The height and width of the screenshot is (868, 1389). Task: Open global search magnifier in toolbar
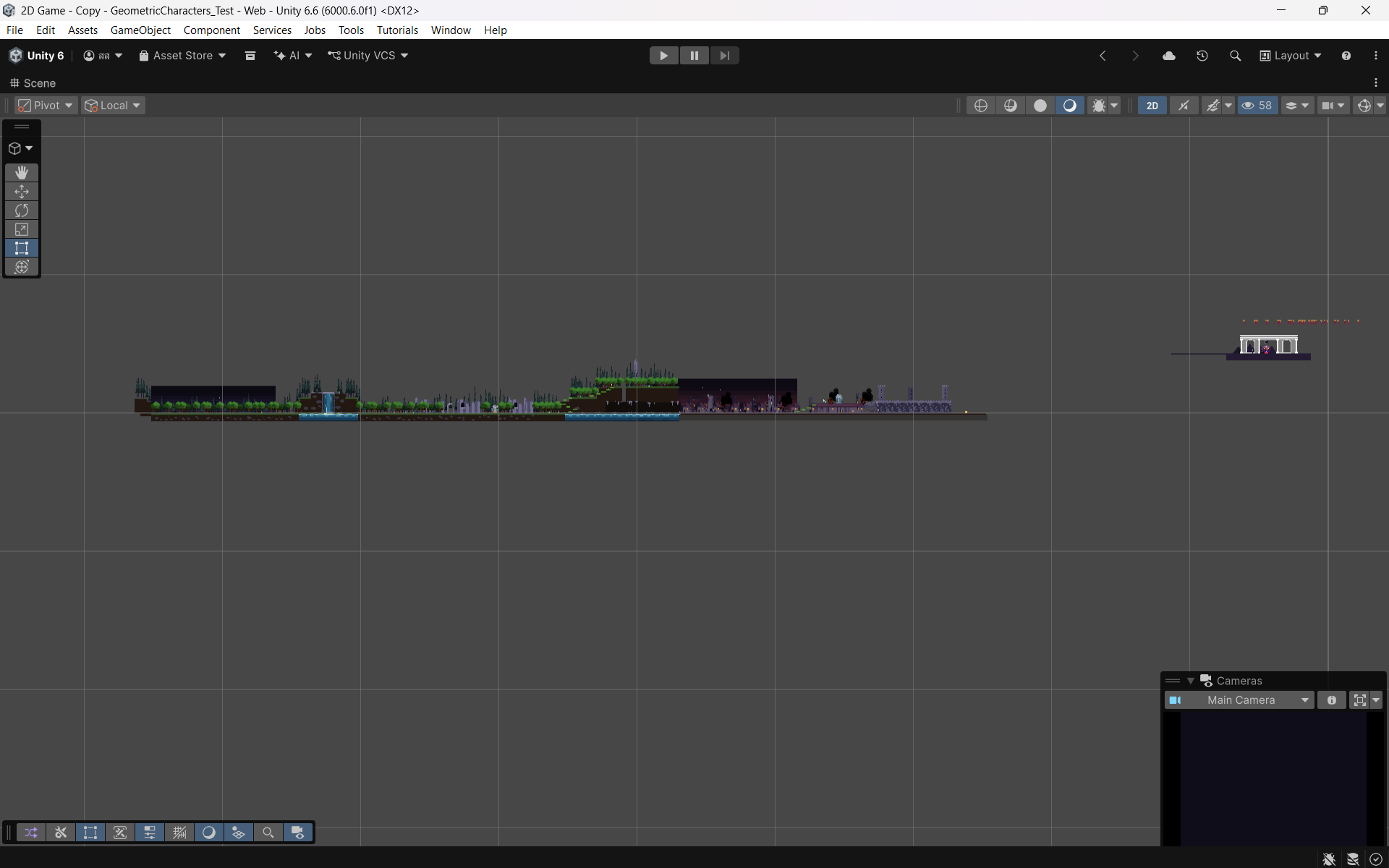(x=1236, y=56)
